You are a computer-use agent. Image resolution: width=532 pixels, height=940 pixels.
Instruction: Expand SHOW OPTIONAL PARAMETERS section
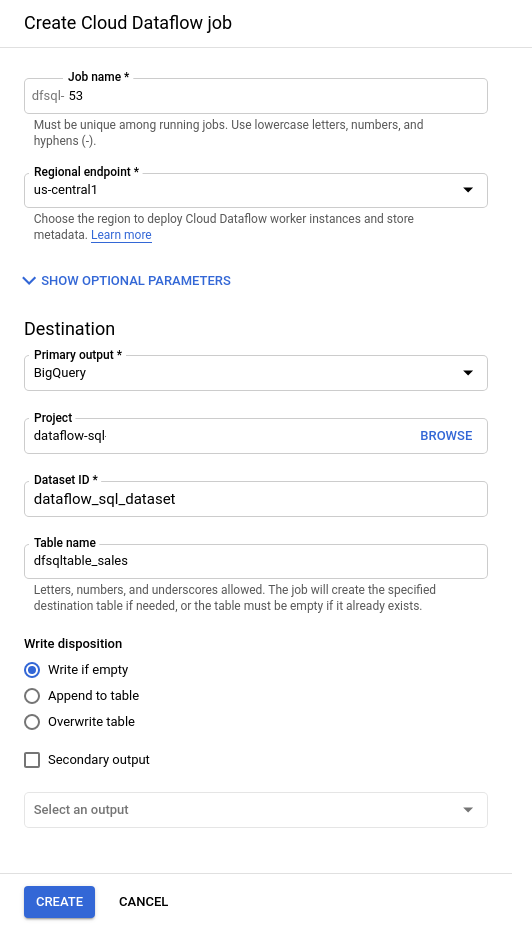pyautogui.click(x=127, y=281)
